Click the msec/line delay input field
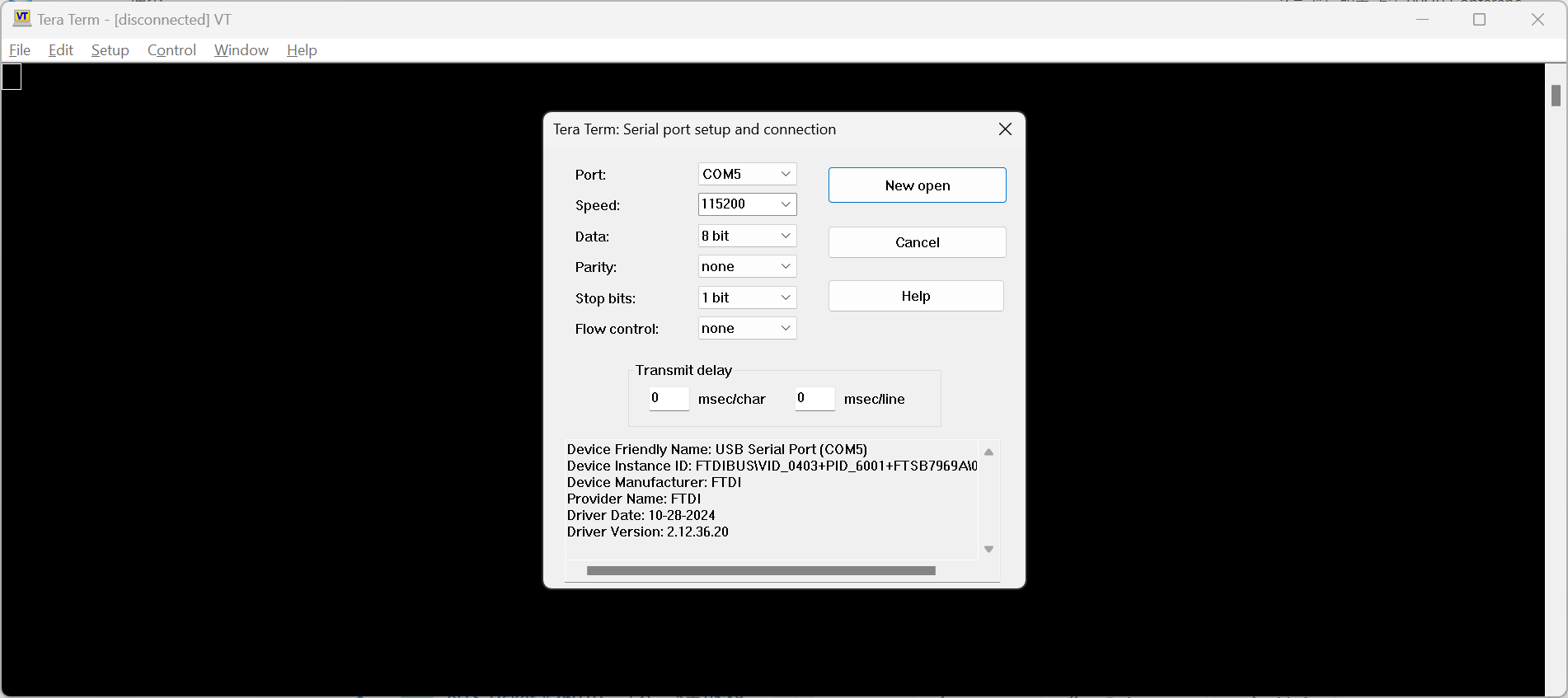This screenshot has width=1568, height=698. (815, 398)
